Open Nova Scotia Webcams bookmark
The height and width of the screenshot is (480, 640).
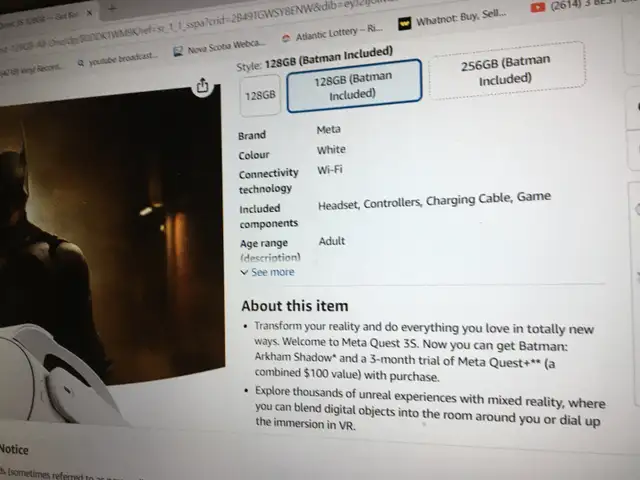point(219,47)
